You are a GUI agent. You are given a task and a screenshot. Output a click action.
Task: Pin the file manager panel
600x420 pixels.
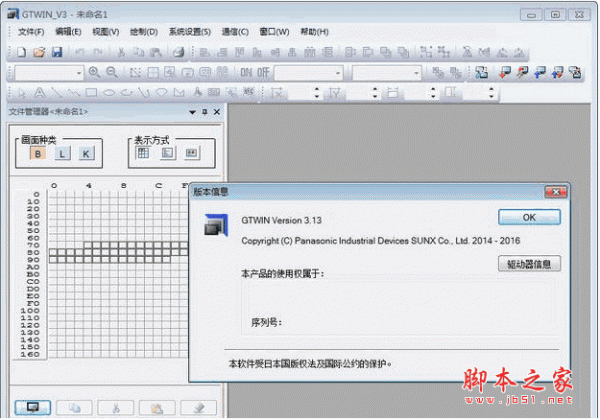[205, 112]
